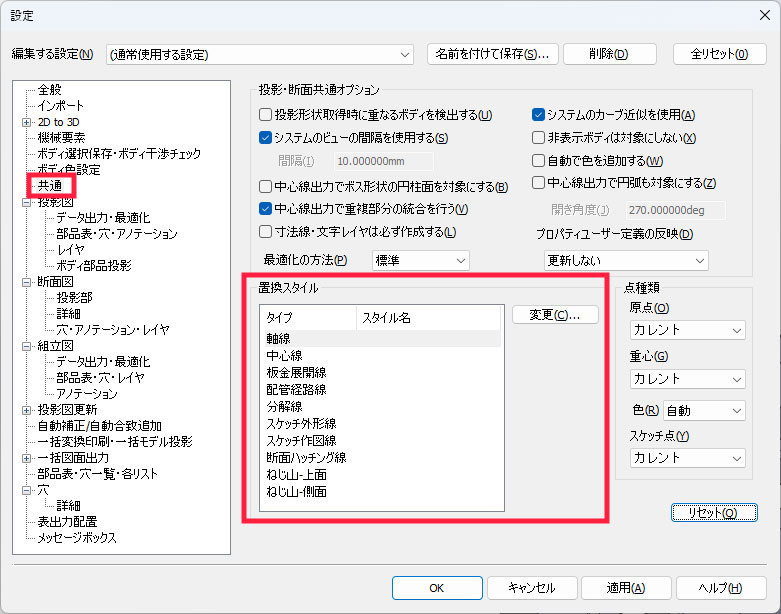Uncheck システムのカーブ近似を使用 option

click(539, 115)
